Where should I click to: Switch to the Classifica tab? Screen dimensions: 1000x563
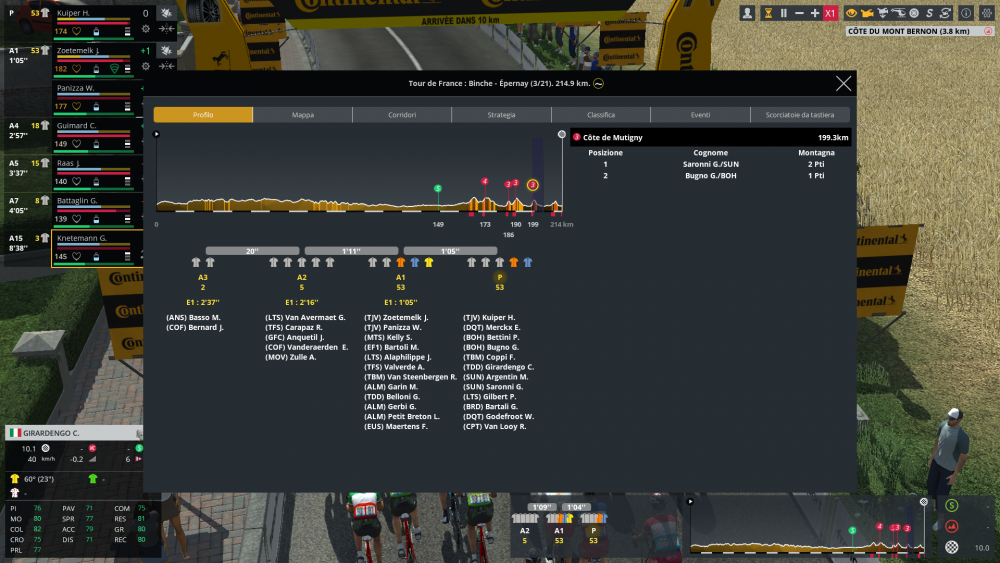(601, 115)
